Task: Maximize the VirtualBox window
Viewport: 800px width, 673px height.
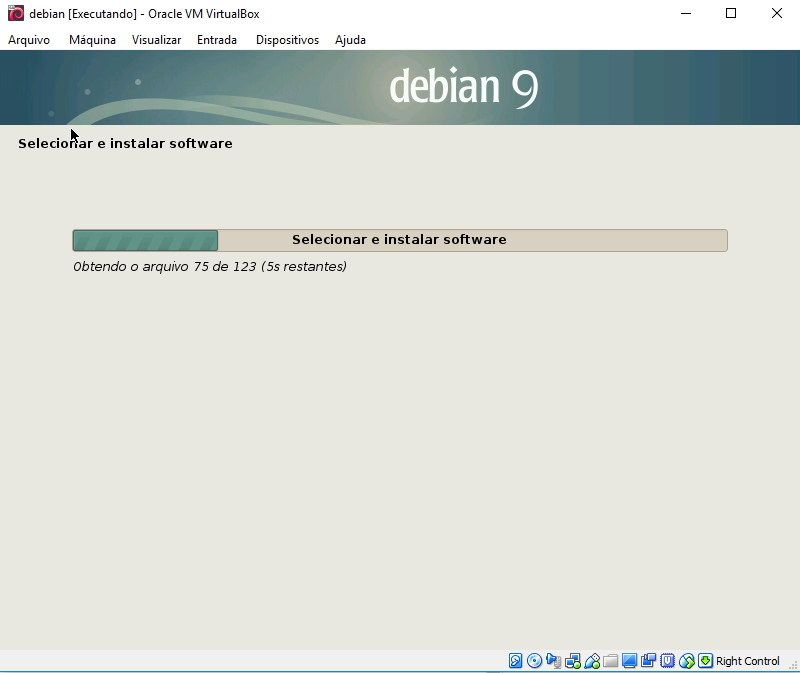Action: pos(731,13)
